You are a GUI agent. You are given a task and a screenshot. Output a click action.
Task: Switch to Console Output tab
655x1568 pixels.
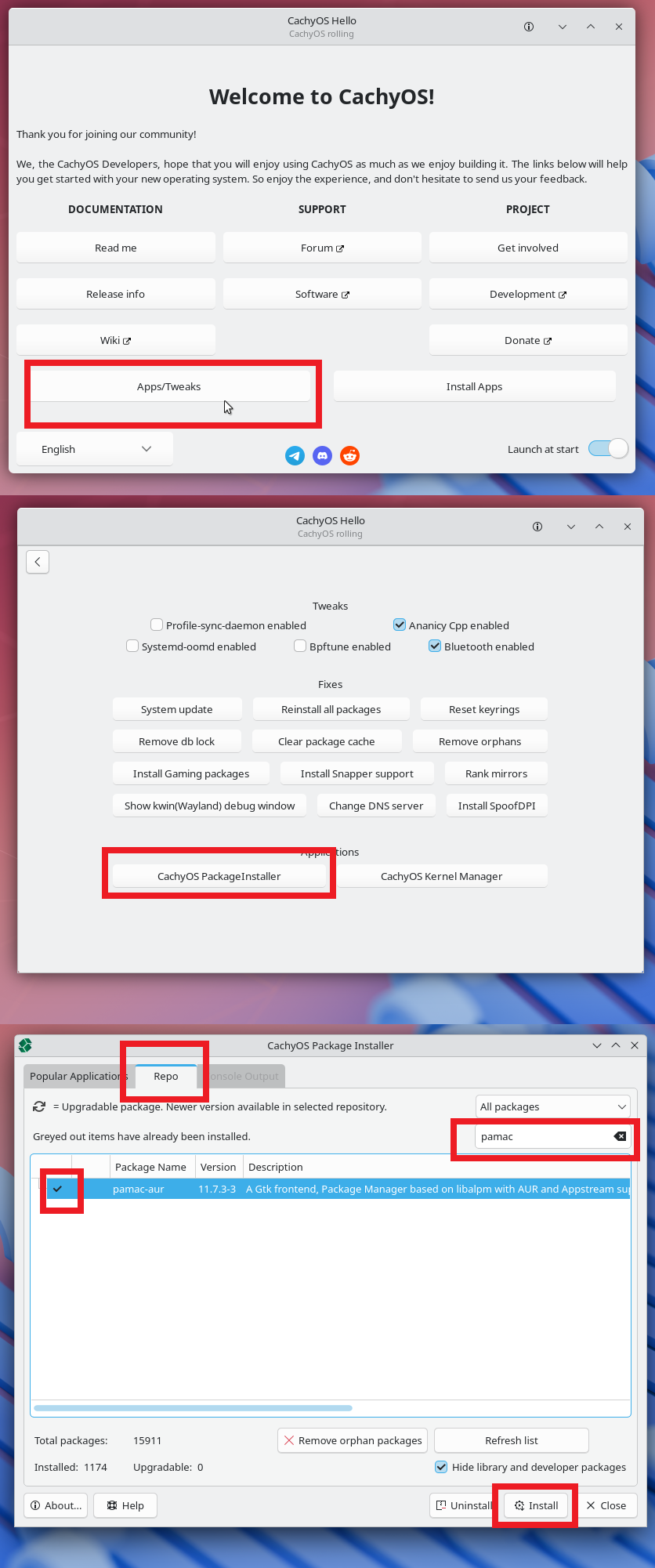coord(241,1076)
